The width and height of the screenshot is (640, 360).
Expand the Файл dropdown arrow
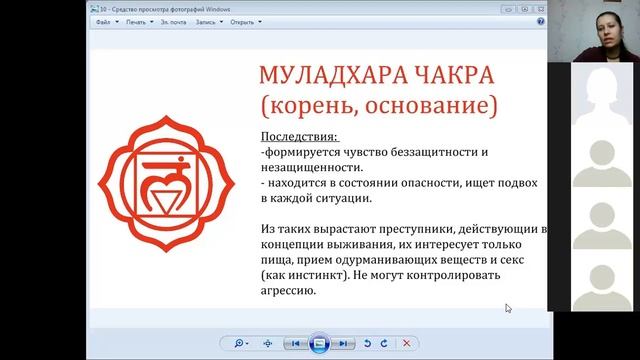(x=117, y=22)
